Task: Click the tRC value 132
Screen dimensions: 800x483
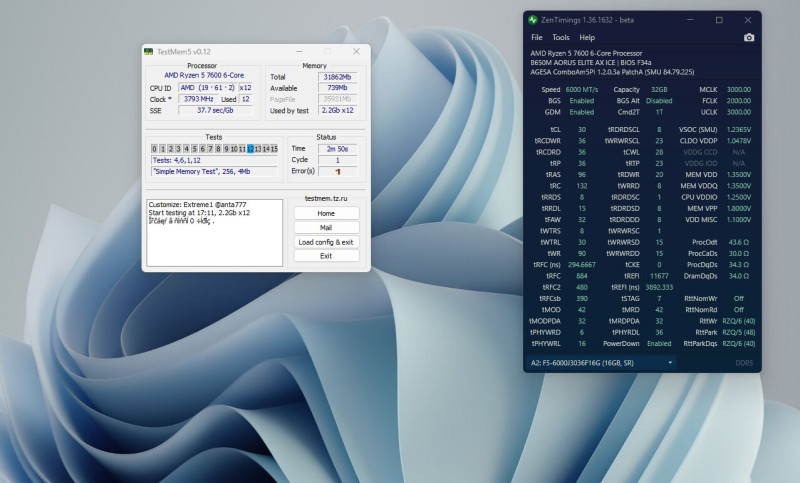Action: point(582,186)
